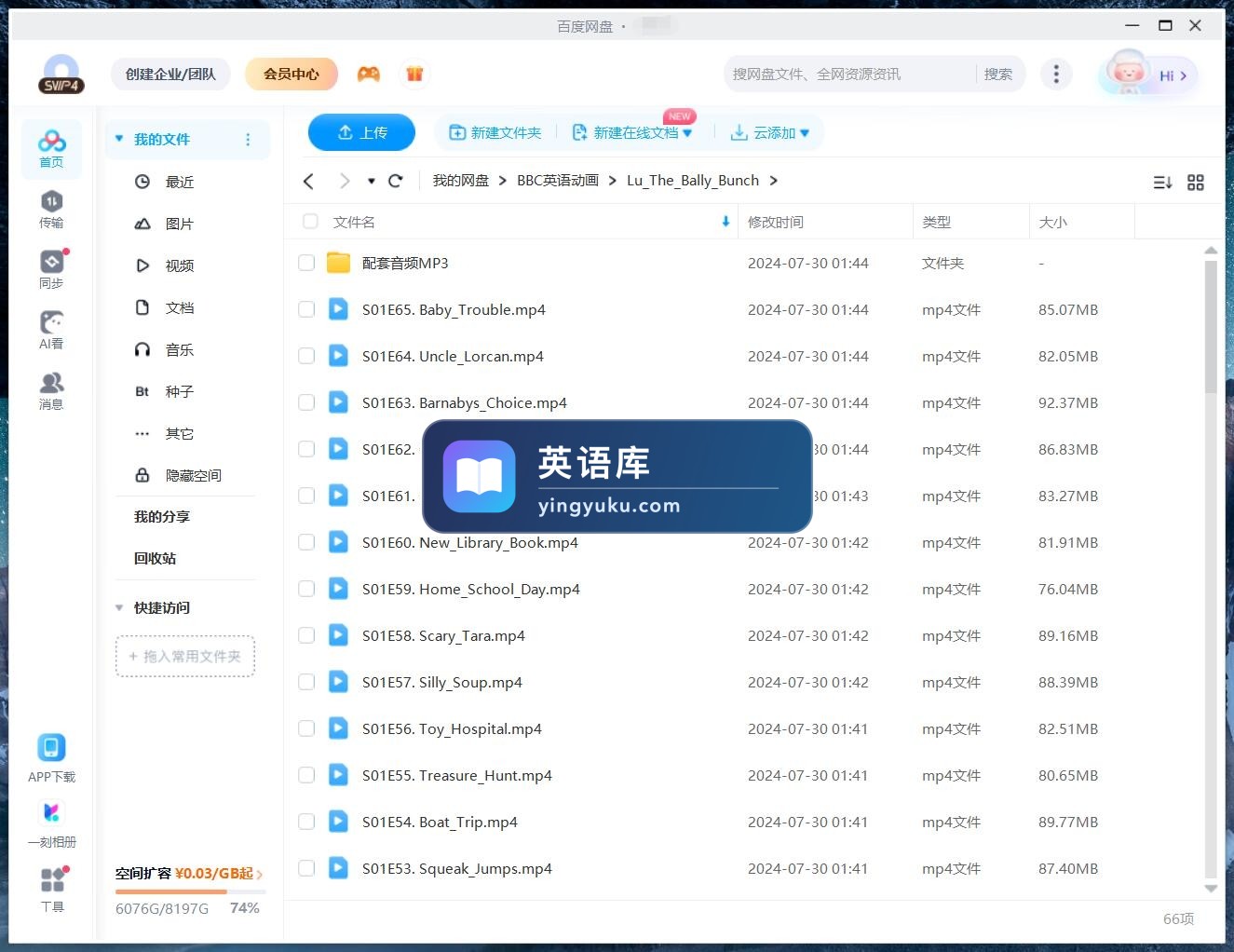
Task: Click 新建文件夹 button
Action: [495, 133]
